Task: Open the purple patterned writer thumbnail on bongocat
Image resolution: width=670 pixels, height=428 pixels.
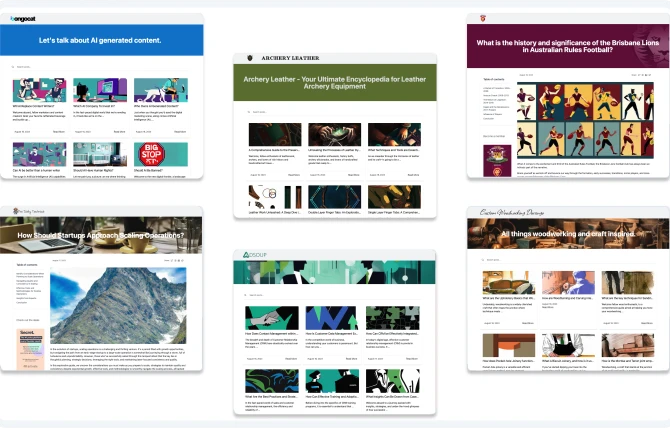Action: click(x=39, y=154)
